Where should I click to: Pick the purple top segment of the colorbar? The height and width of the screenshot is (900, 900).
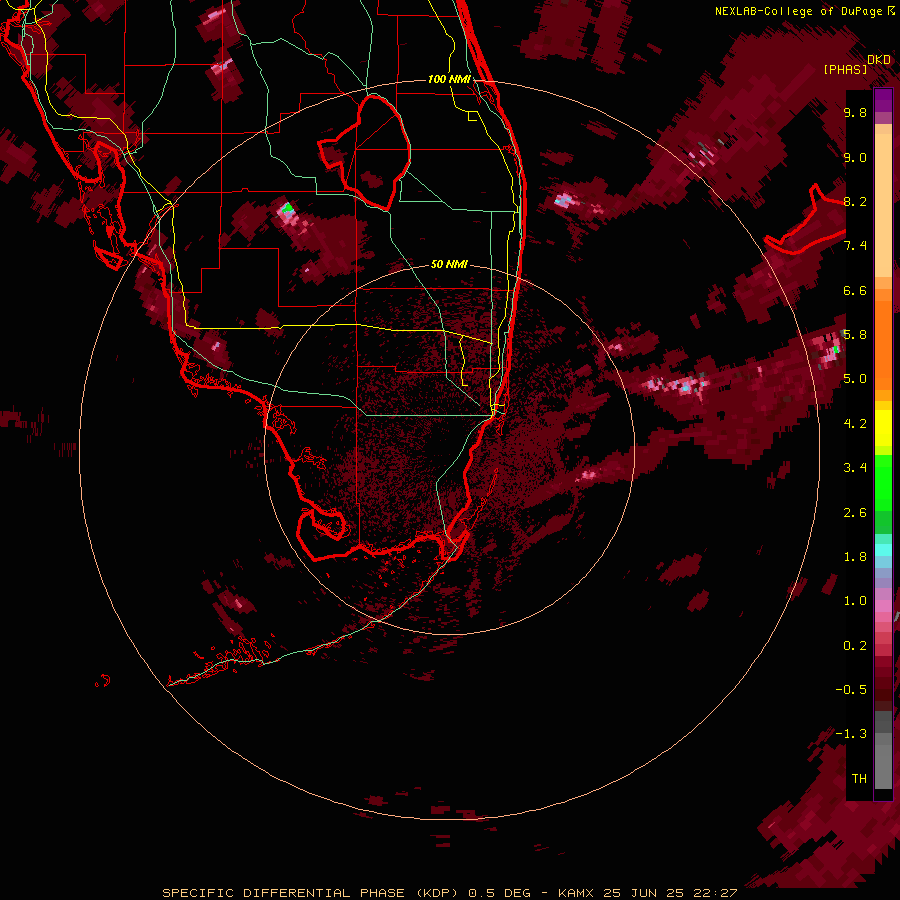click(883, 100)
